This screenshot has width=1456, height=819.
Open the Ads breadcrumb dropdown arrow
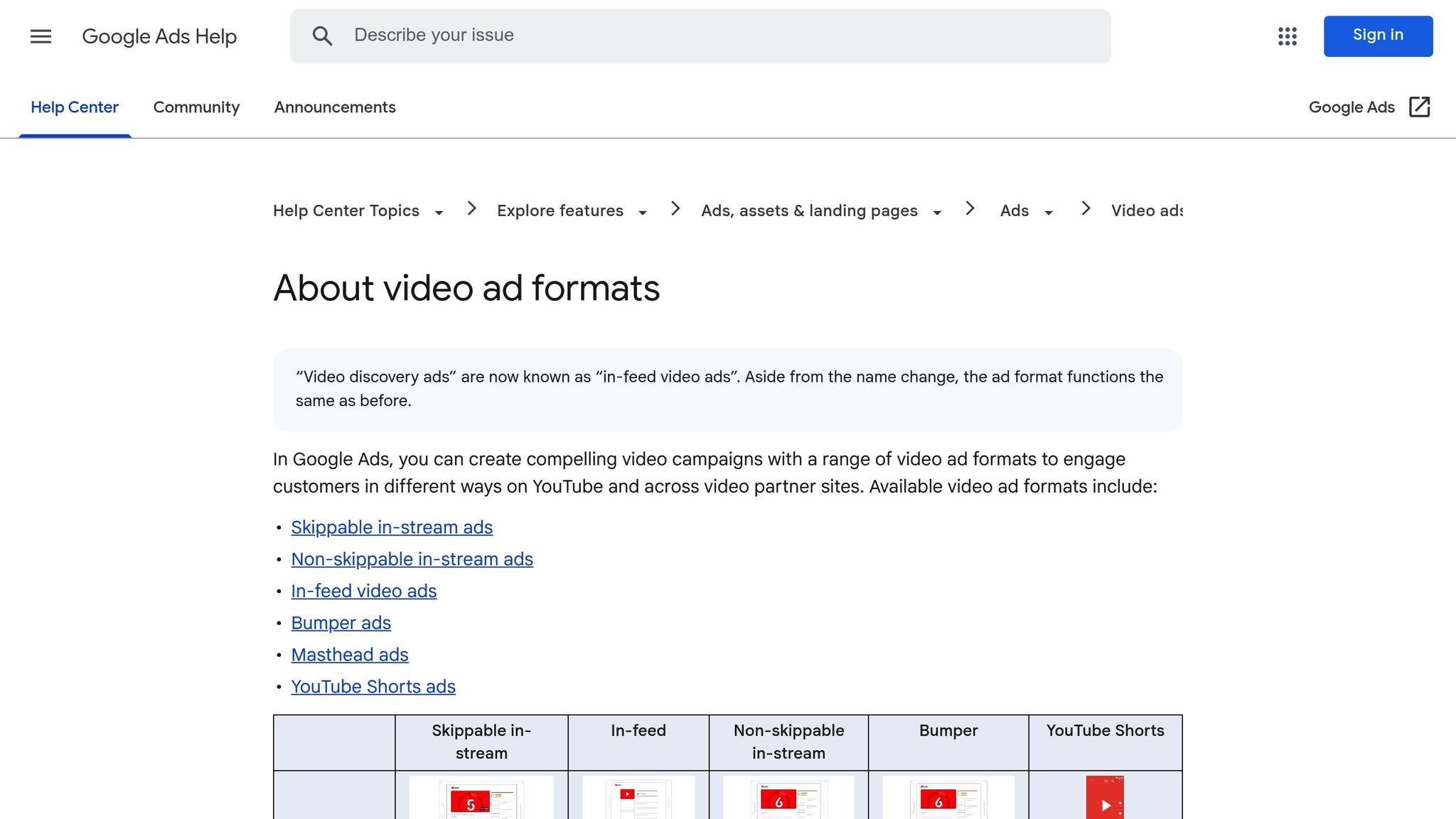(x=1048, y=213)
